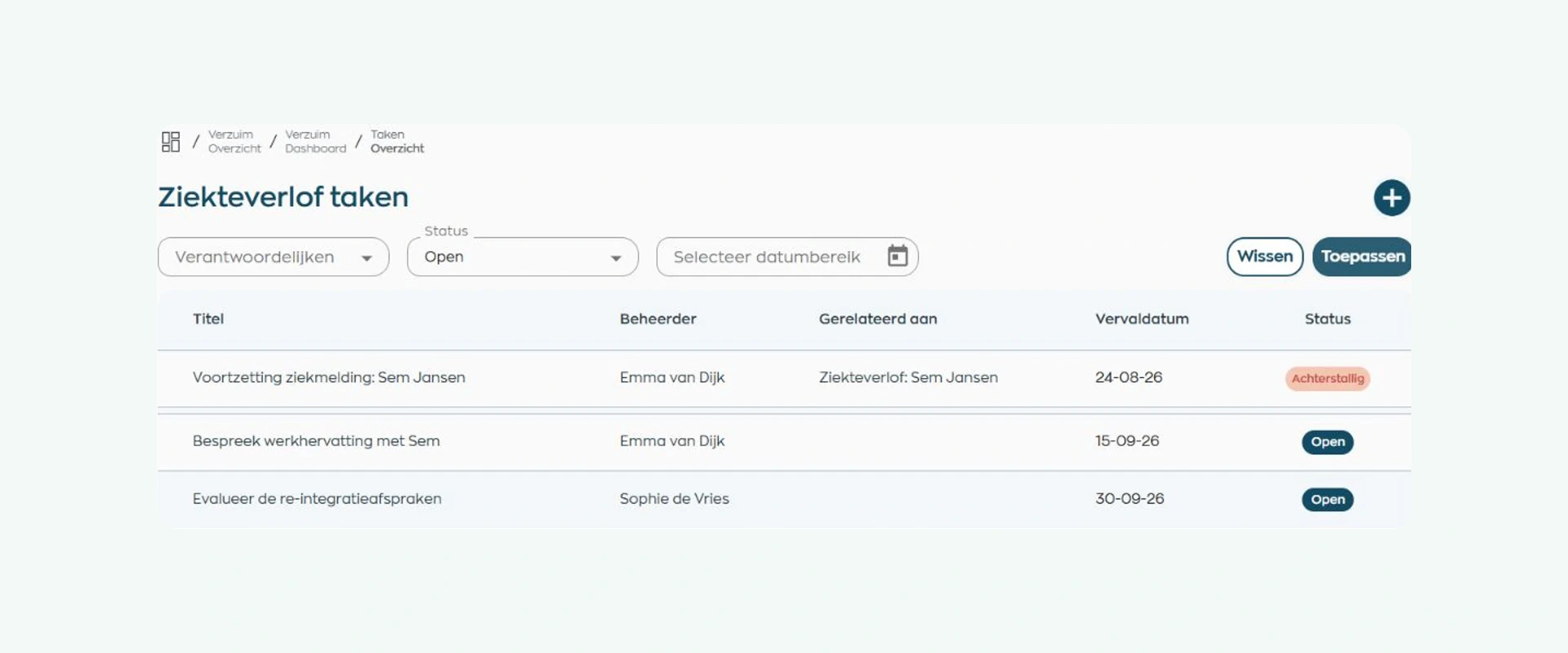Click manager Sophie de Vries
The image size is (1568, 653).
click(675, 499)
